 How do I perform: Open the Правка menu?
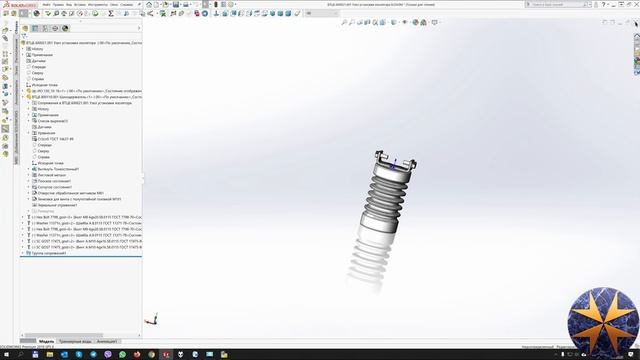[x=58, y=4]
